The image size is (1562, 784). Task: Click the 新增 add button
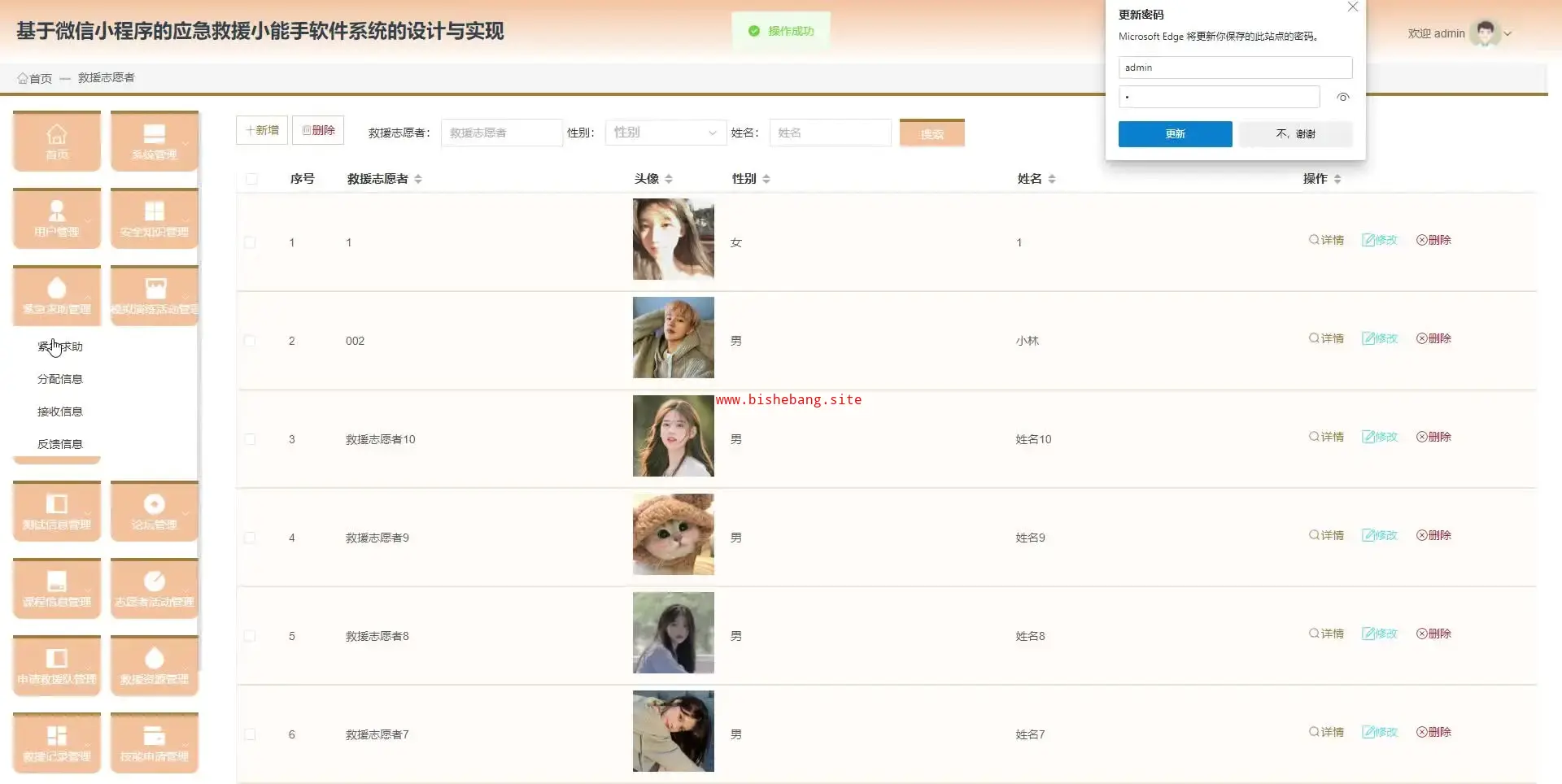coord(262,130)
